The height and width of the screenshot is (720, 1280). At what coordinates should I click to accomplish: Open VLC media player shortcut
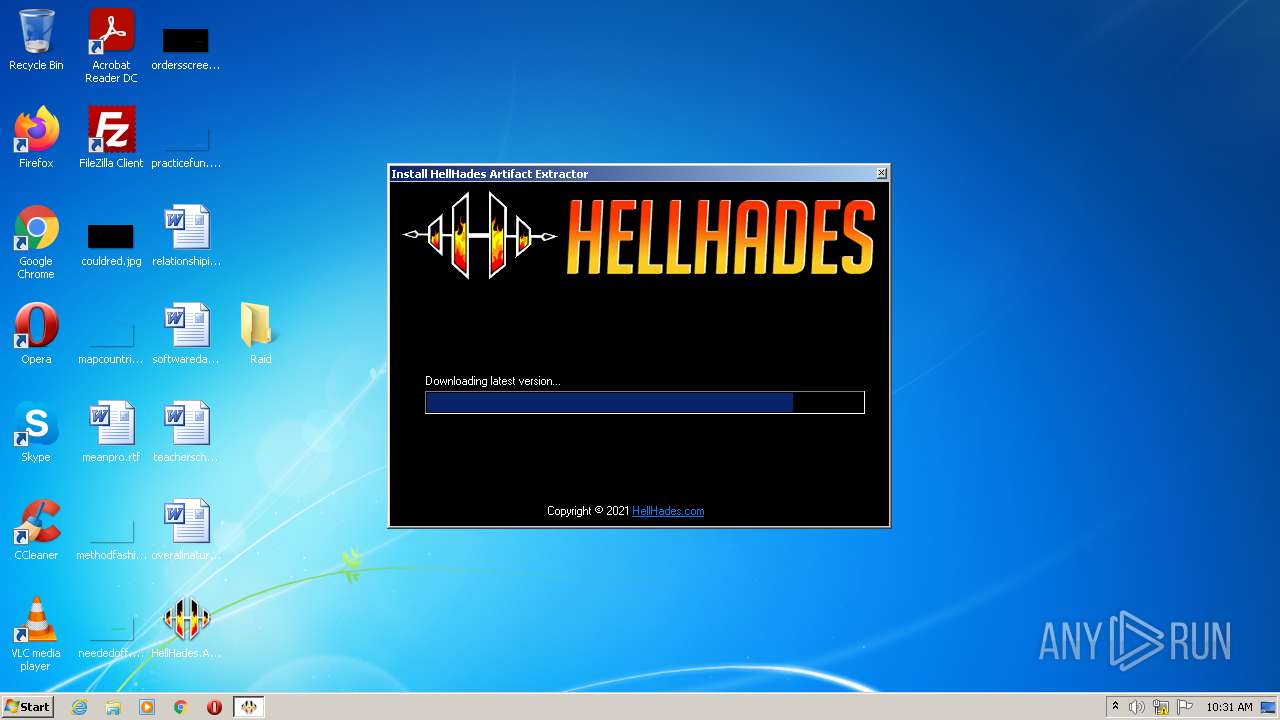(x=36, y=634)
